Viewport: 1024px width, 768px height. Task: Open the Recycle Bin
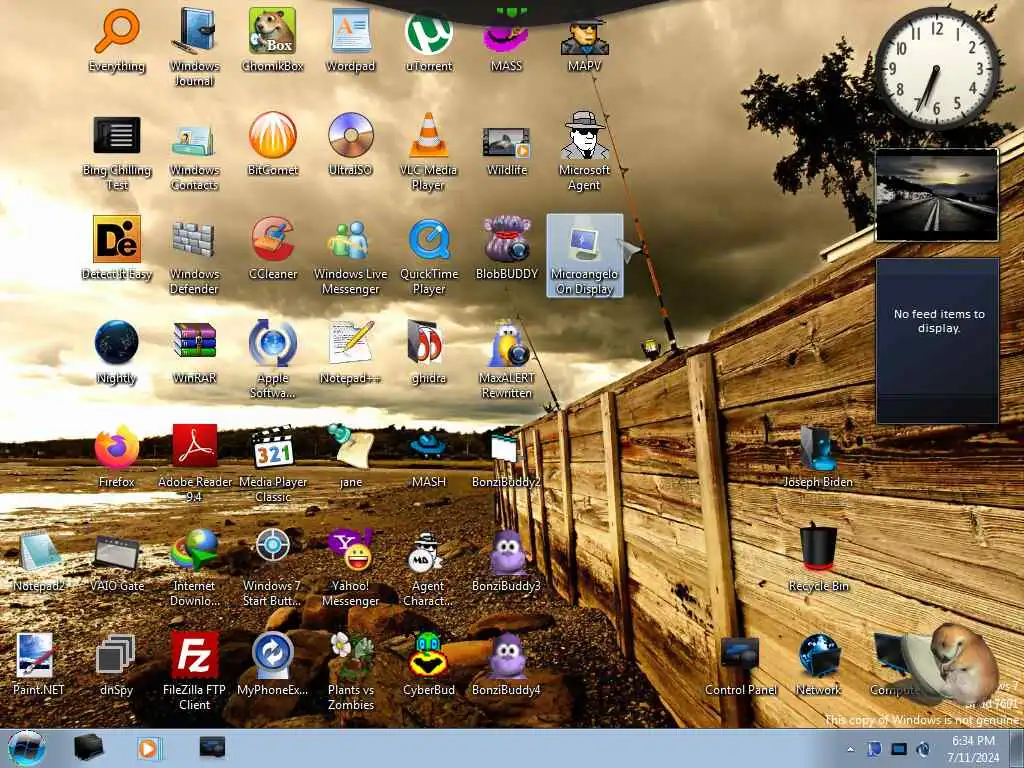pos(818,558)
